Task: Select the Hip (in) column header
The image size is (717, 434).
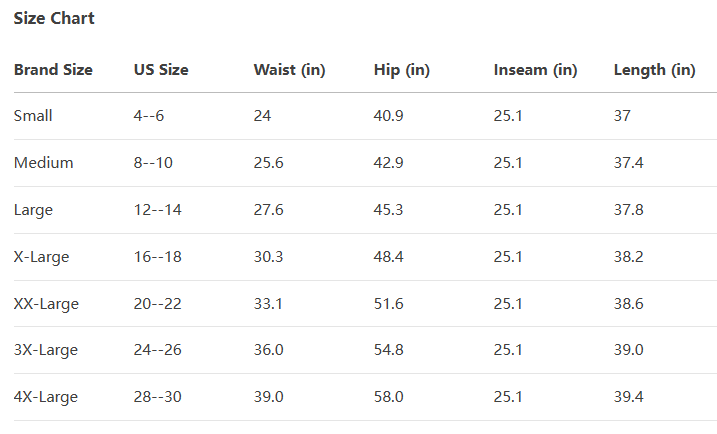Action: (401, 70)
